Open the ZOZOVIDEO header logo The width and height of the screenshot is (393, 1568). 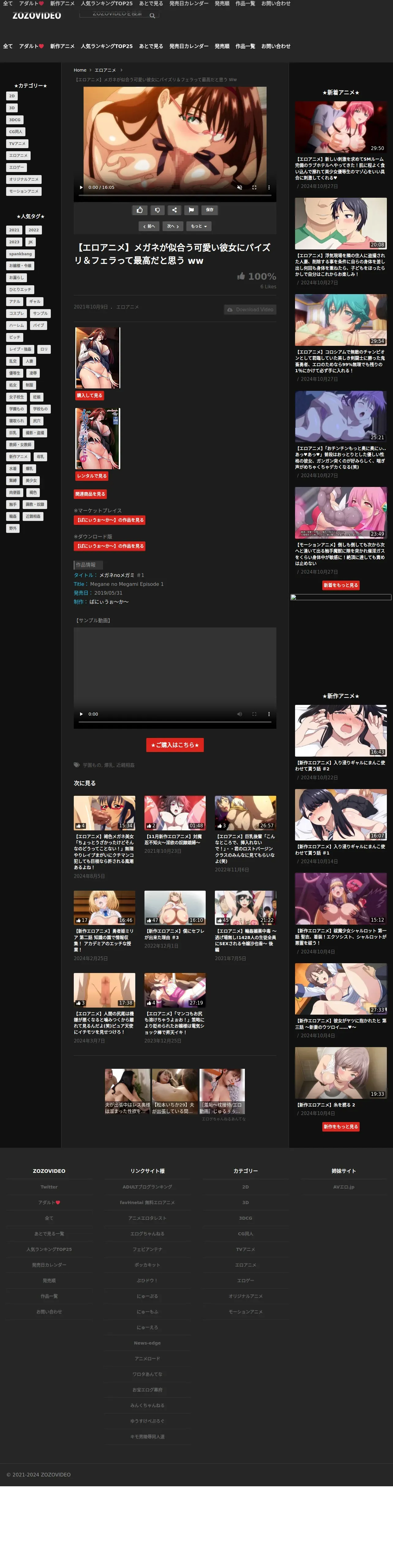click(x=36, y=15)
